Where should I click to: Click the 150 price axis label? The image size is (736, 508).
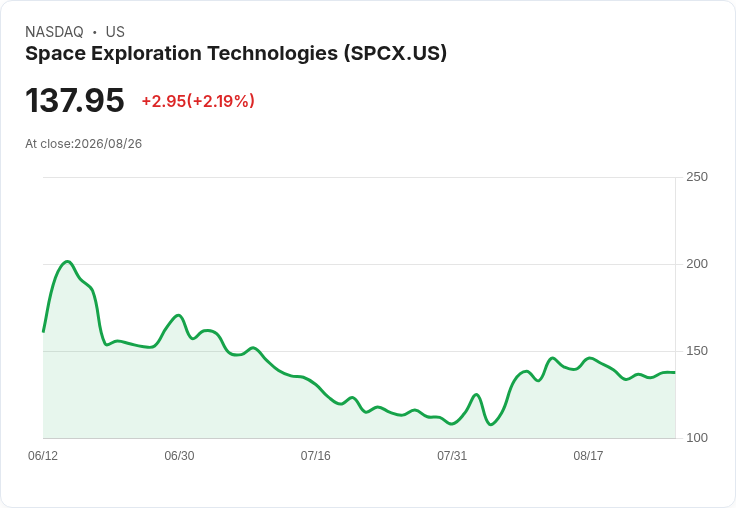tap(697, 351)
